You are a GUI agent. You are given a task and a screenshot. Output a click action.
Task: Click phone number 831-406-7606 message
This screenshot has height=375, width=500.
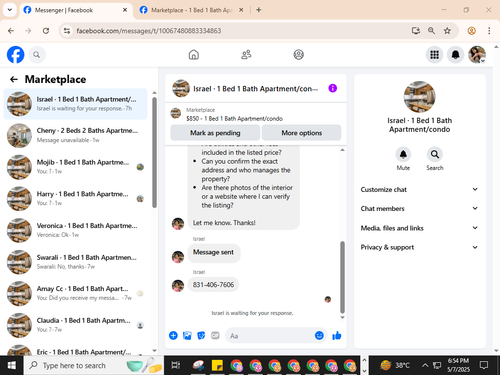tap(213, 285)
